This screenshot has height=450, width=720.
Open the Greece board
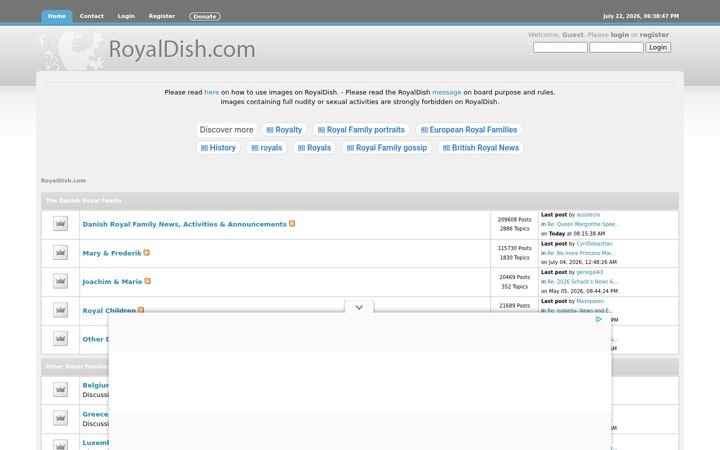(95, 414)
